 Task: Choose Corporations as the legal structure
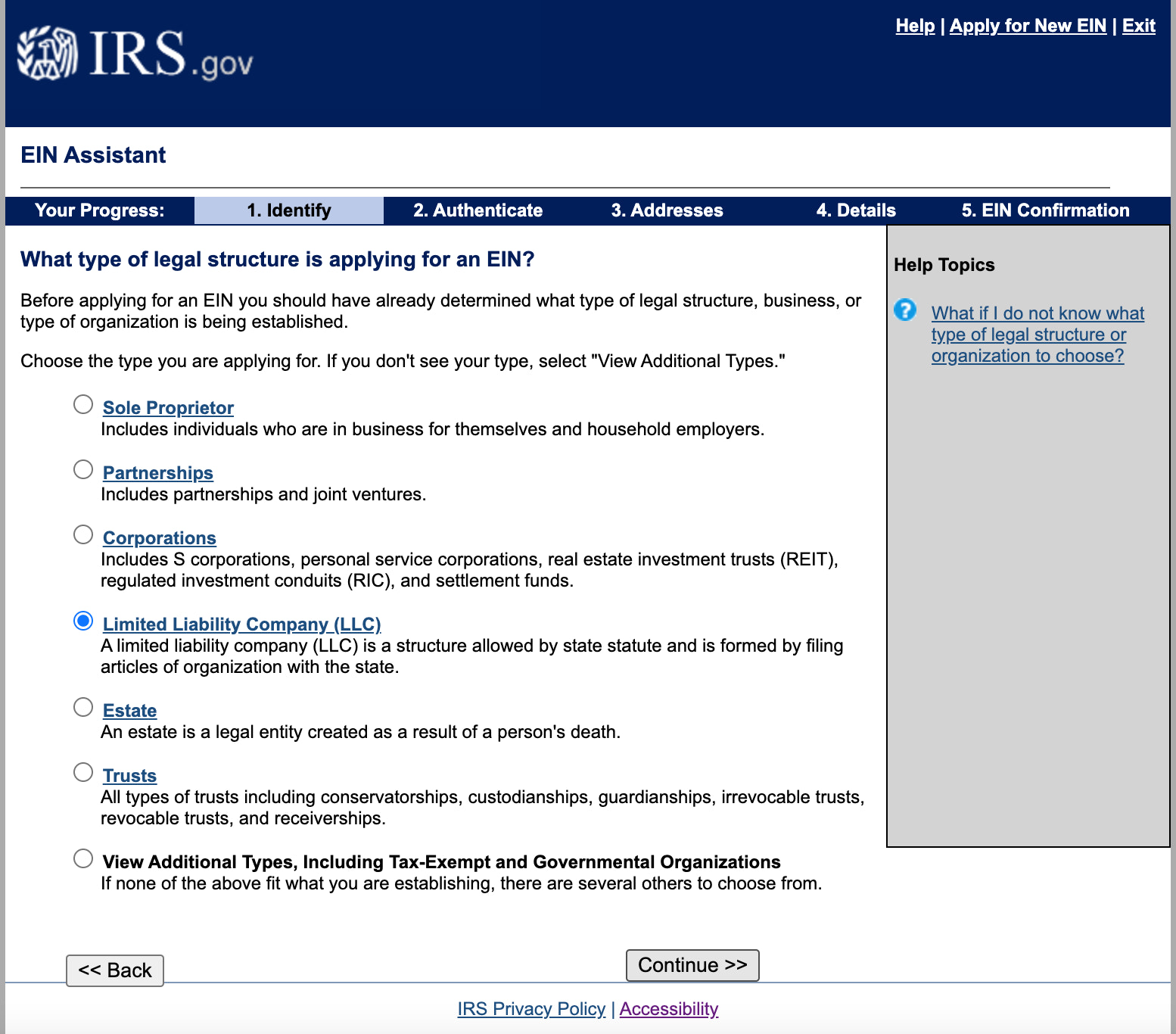coord(83,534)
